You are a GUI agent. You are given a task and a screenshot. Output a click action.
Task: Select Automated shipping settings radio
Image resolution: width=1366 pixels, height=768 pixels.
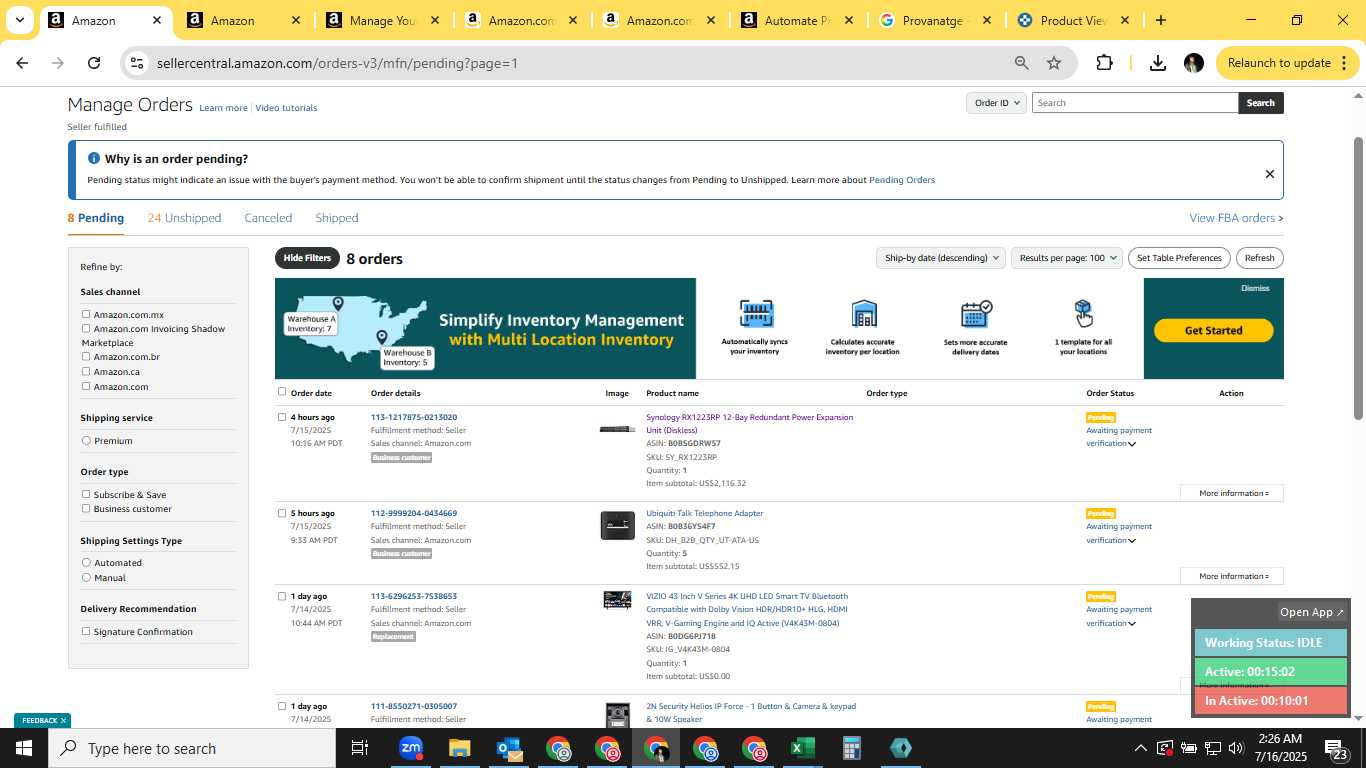(x=86, y=562)
